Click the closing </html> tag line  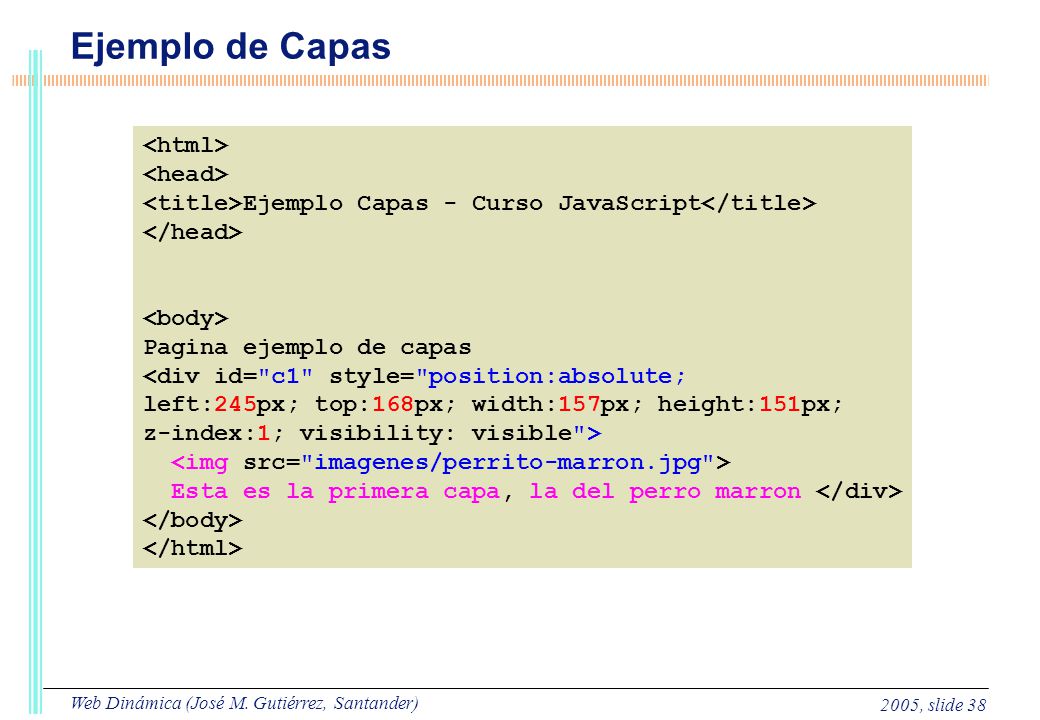pyautogui.click(x=193, y=548)
